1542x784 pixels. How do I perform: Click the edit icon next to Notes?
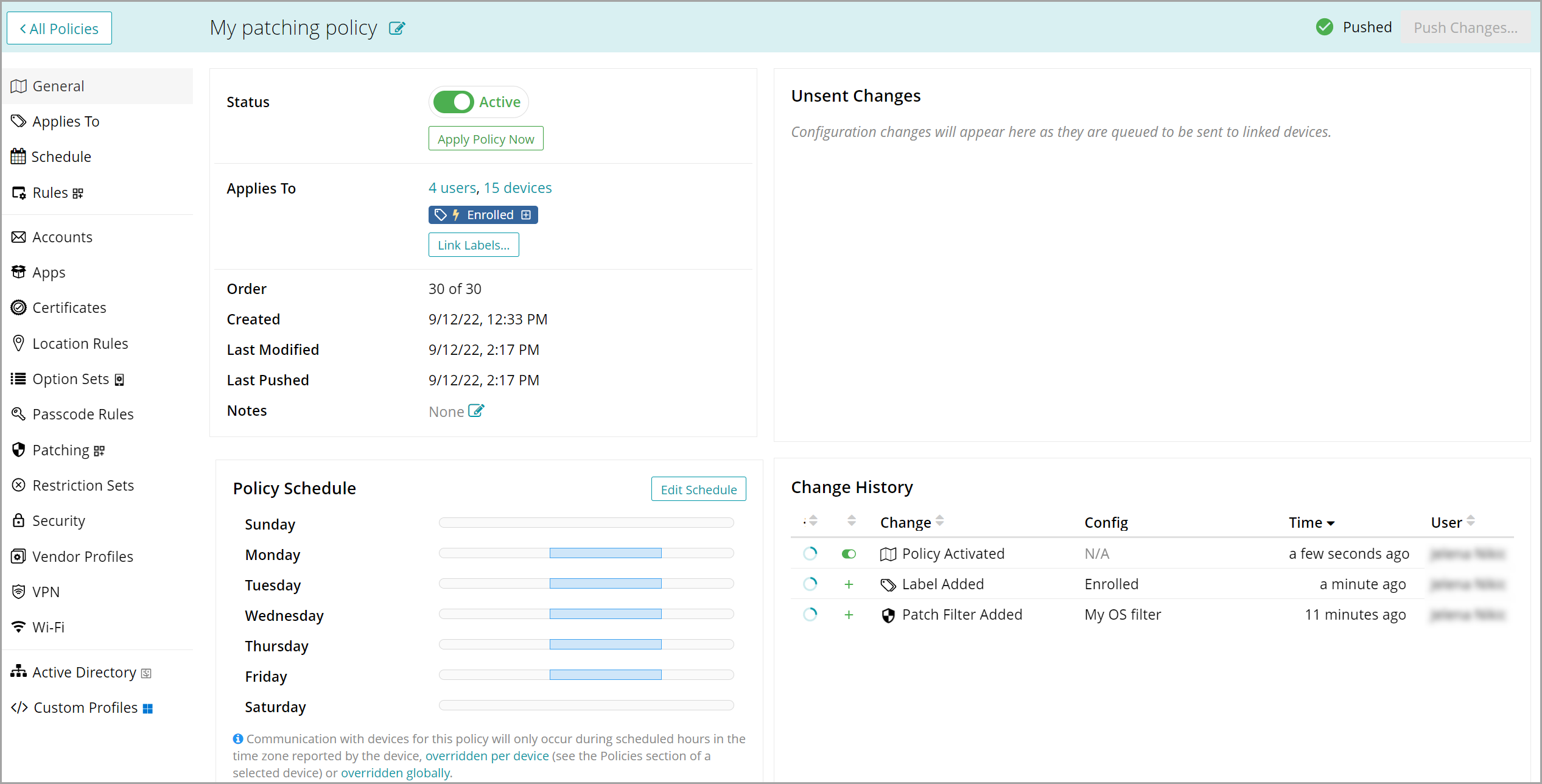(x=476, y=411)
